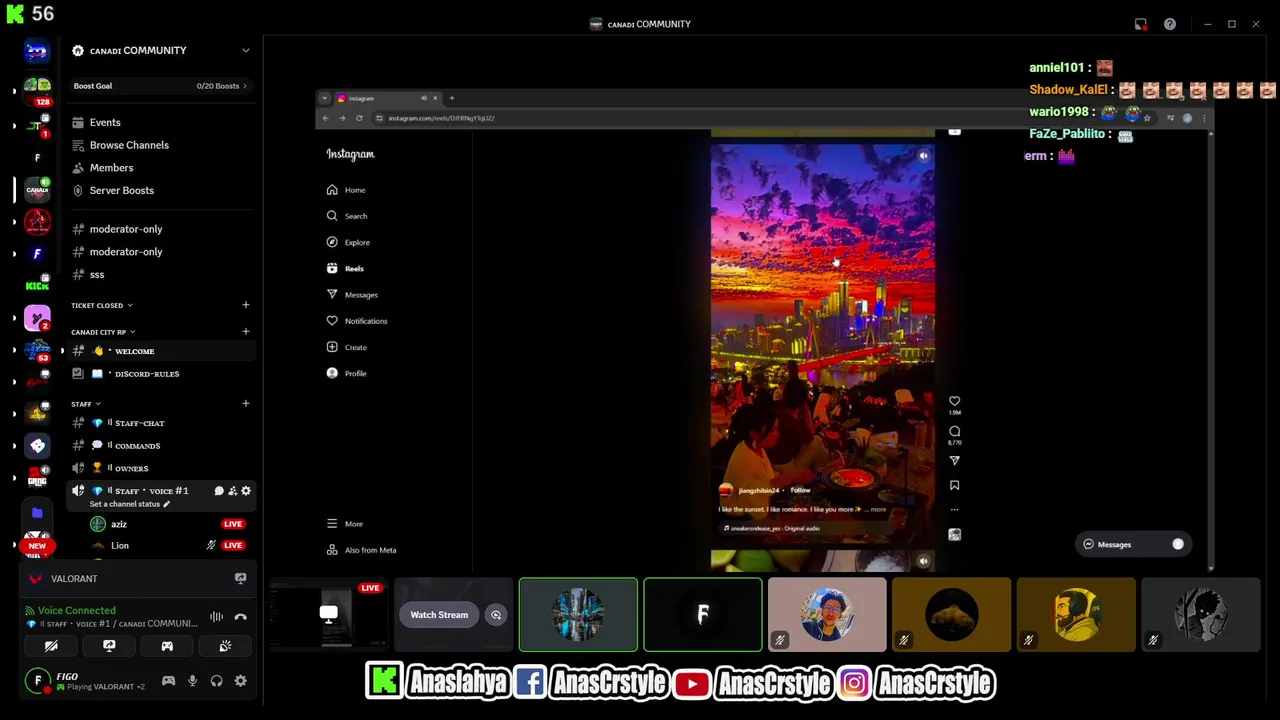Toggle reel audio mute speaker icon

point(923,155)
